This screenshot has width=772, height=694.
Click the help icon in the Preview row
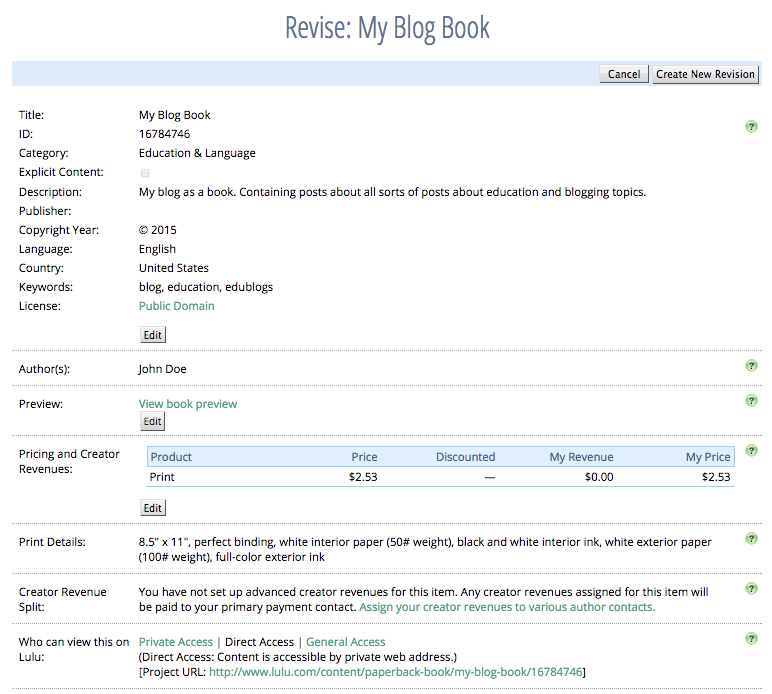click(x=751, y=401)
